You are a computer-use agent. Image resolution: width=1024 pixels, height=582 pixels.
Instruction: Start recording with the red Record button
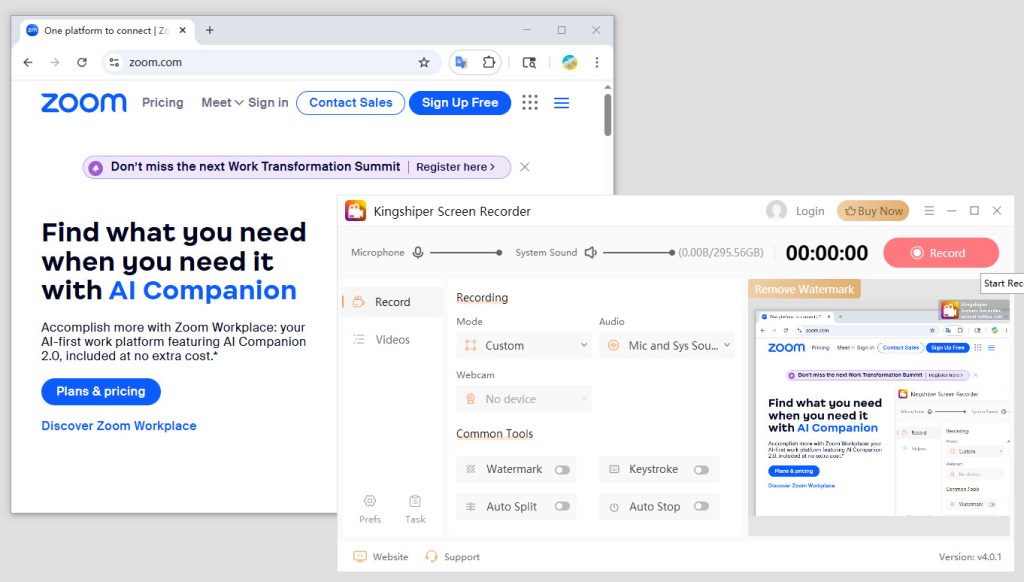[x=940, y=253]
